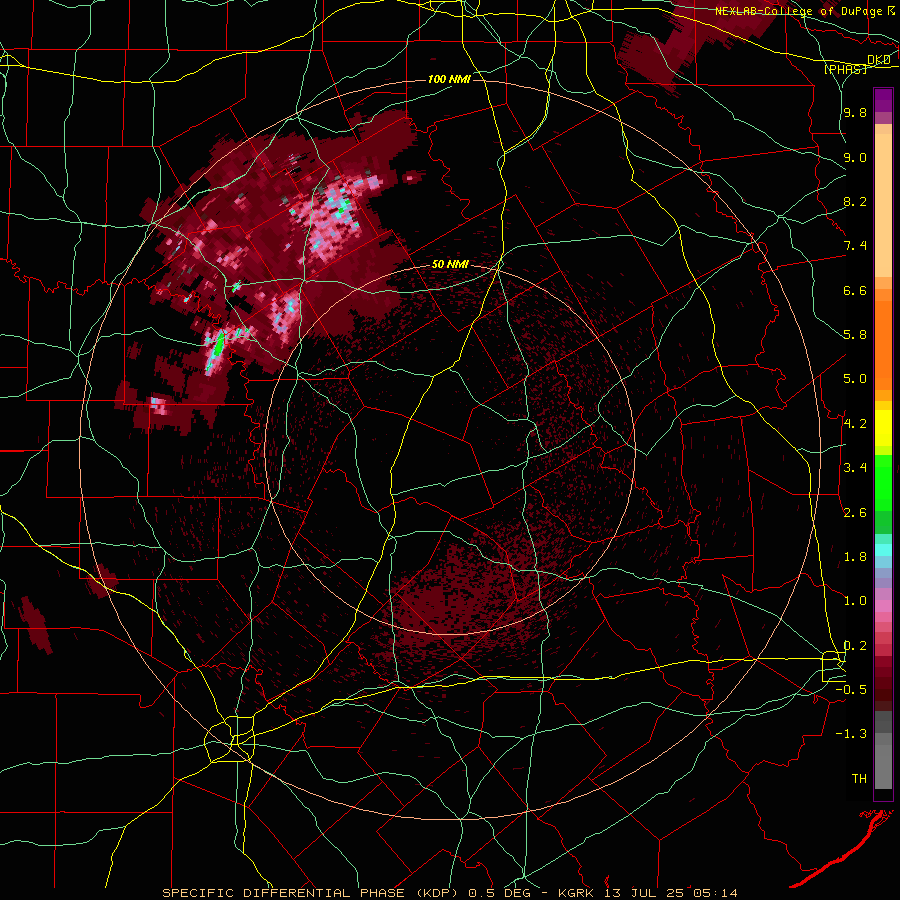Click the purple top segment of color bar

(x=883, y=100)
